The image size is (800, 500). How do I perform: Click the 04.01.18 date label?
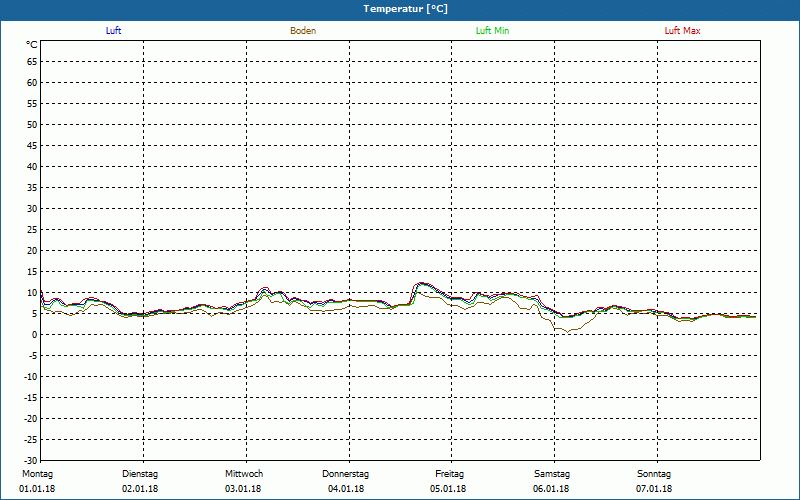[x=346, y=489]
